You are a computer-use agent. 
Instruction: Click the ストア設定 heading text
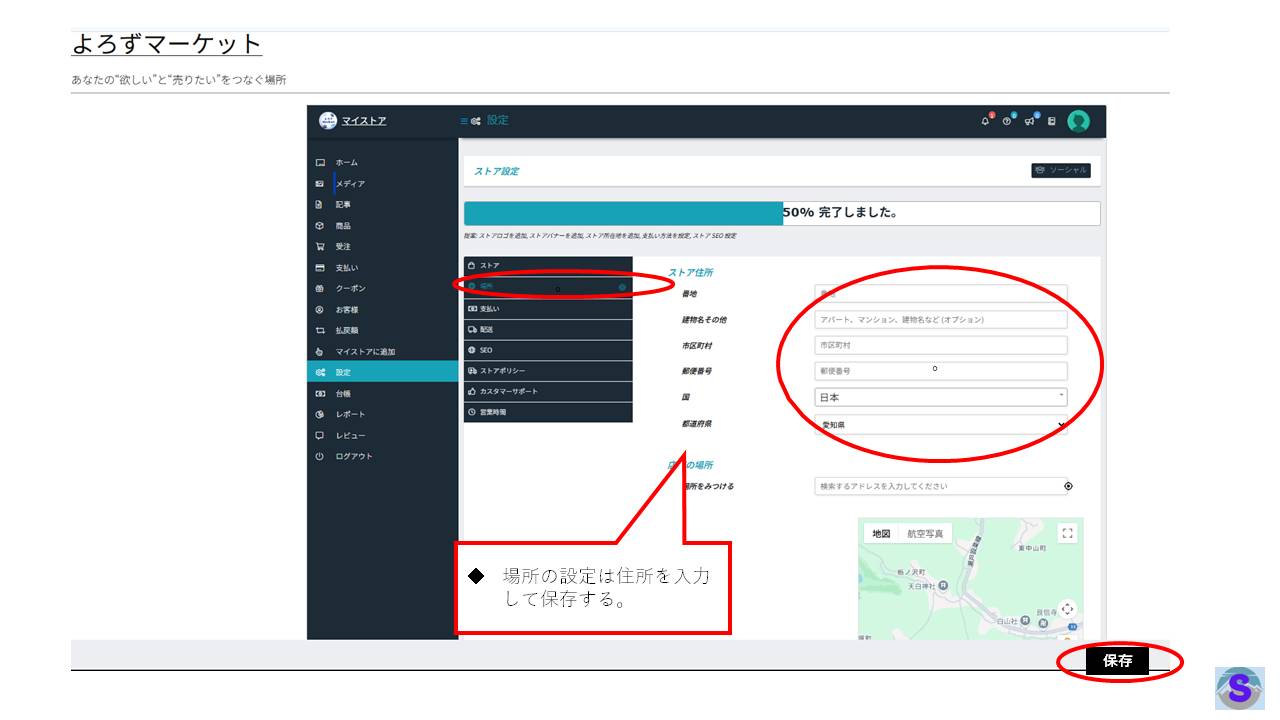(x=496, y=171)
